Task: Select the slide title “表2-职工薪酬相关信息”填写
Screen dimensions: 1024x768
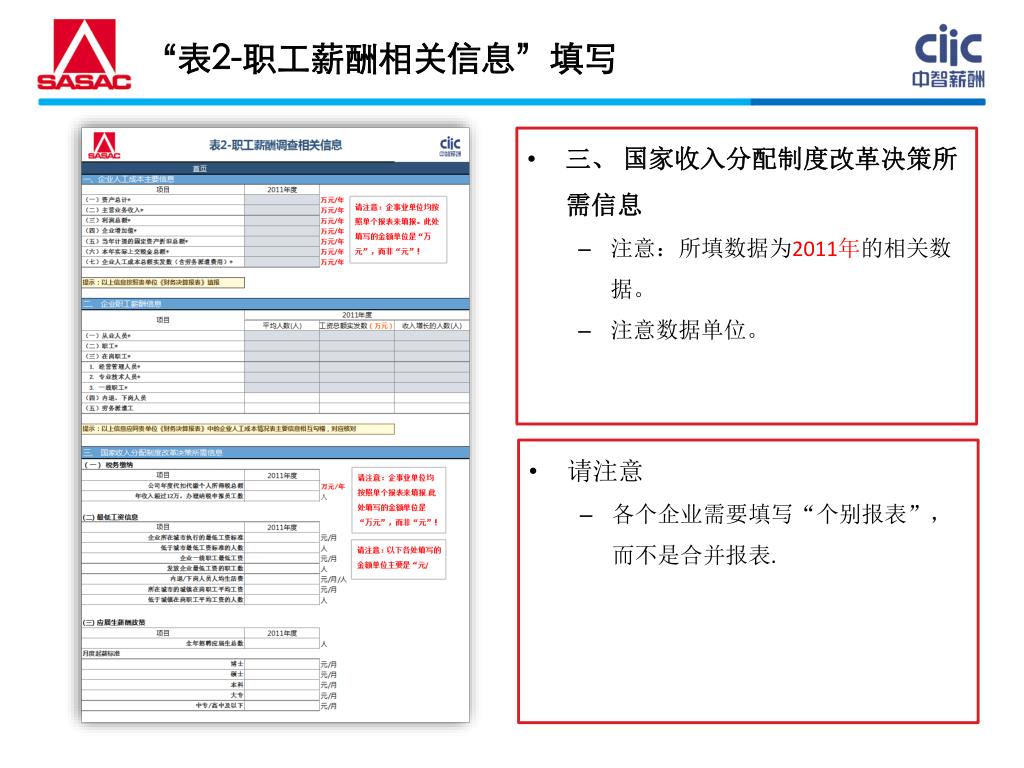Action: point(389,59)
